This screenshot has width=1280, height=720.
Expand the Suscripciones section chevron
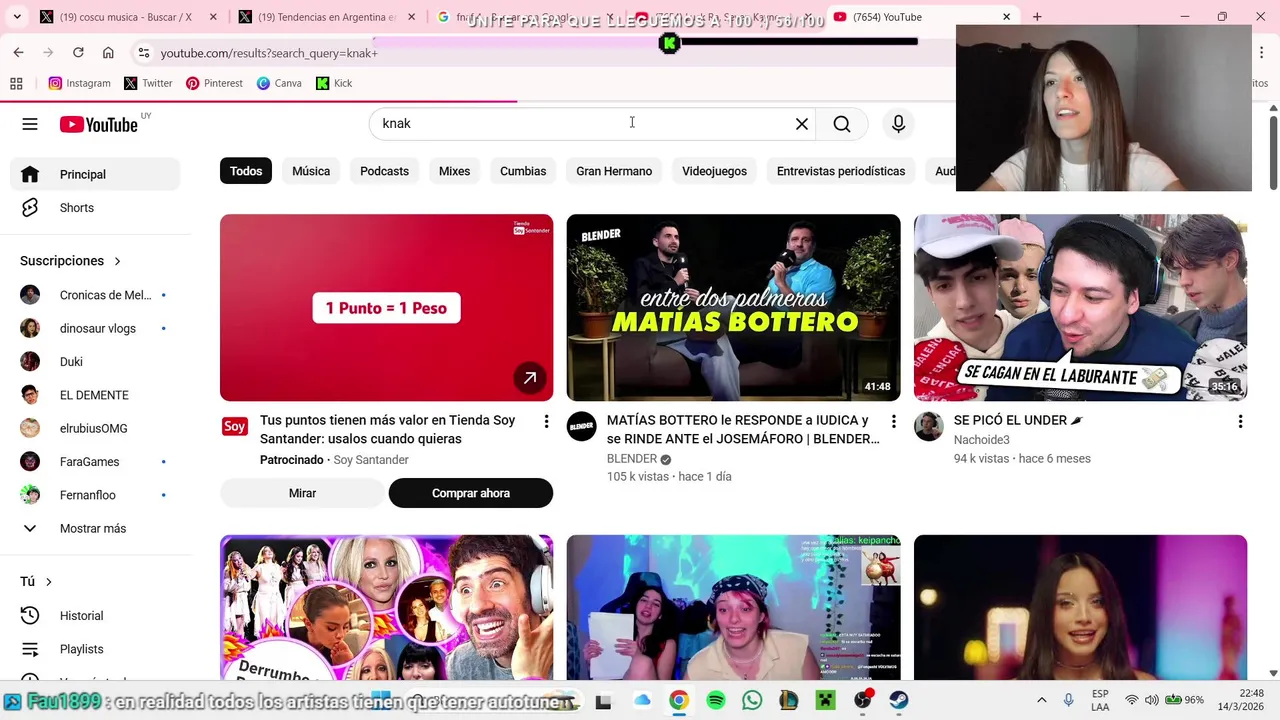pos(117,261)
